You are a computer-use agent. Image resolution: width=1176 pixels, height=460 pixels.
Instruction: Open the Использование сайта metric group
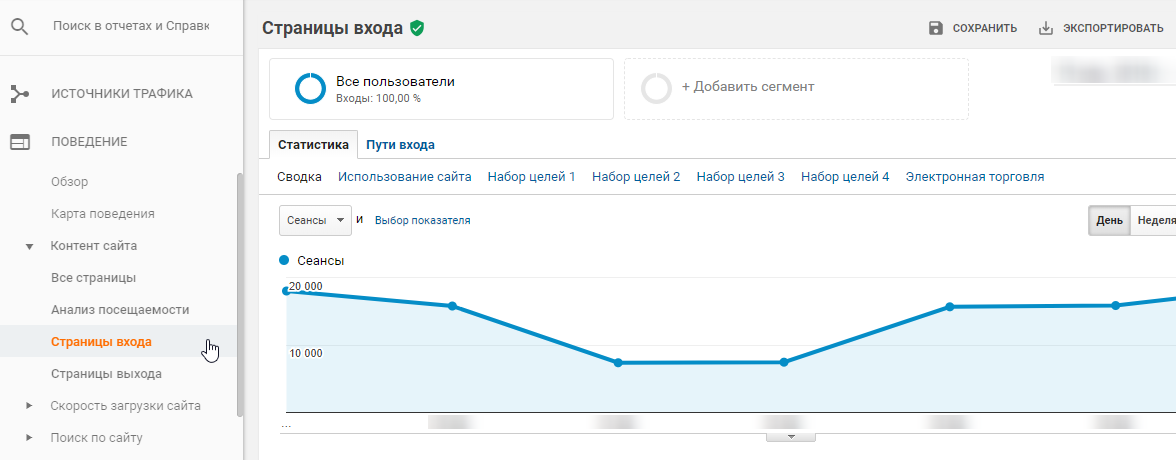[x=404, y=177]
